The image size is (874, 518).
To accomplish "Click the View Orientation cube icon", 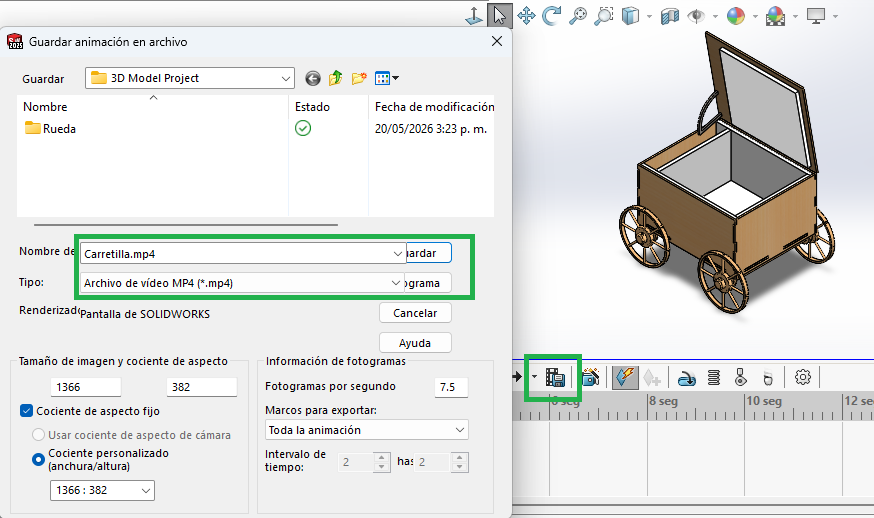I will (x=630, y=16).
